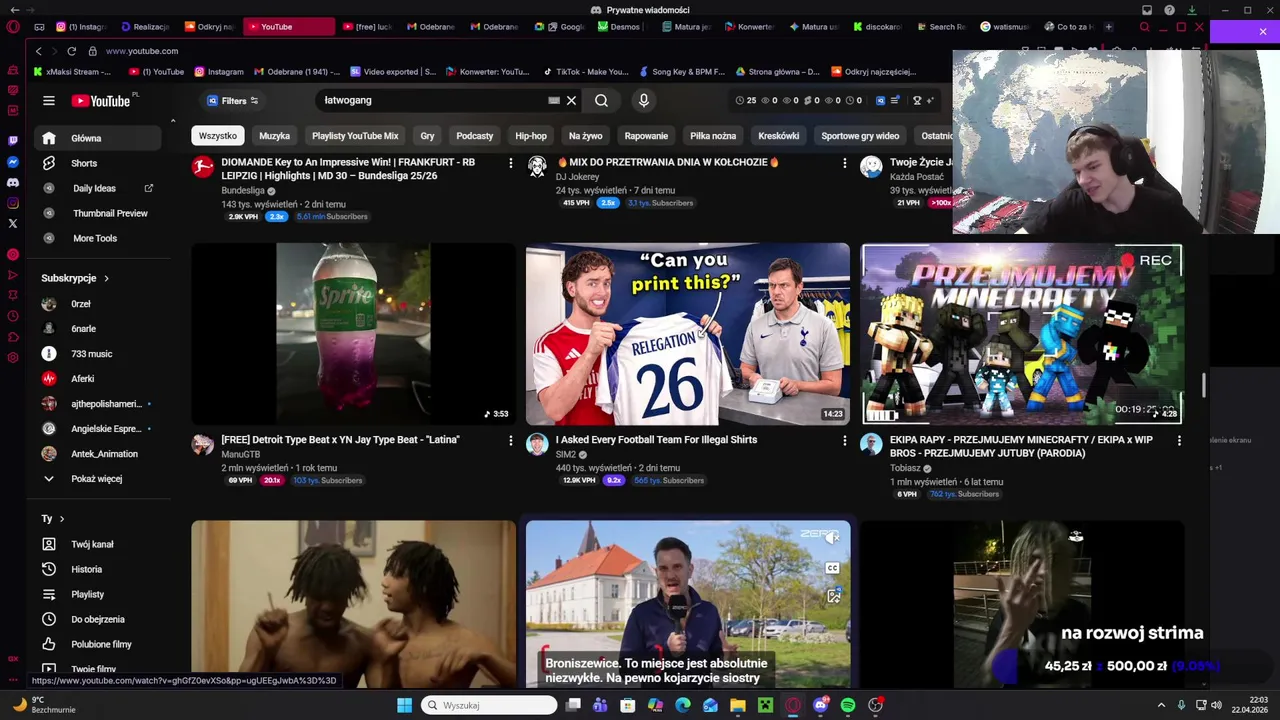Clear the search box text
The height and width of the screenshot is (720, 1280).
point(571,100)
